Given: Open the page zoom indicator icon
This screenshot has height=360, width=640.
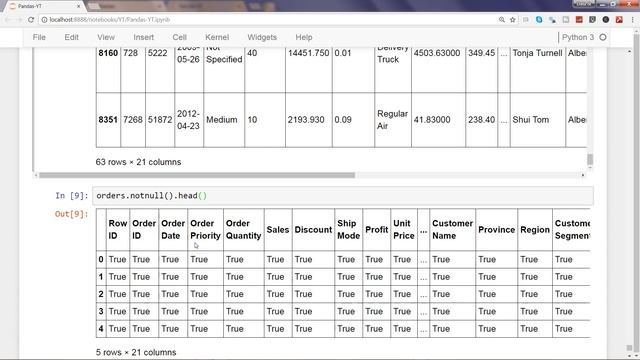Looking at the screenshot, I should coord(502,20).
